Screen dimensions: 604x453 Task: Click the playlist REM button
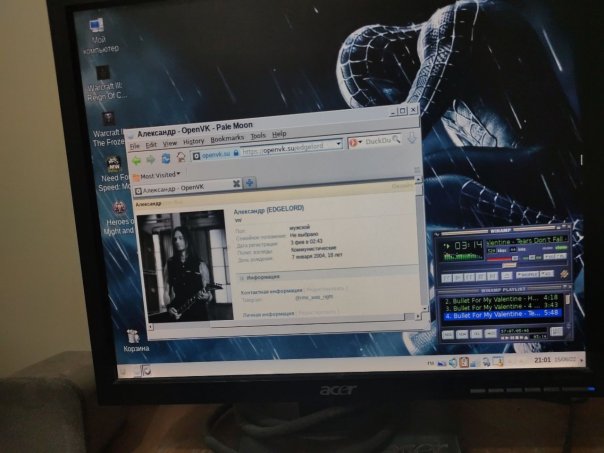pos(461,334)
